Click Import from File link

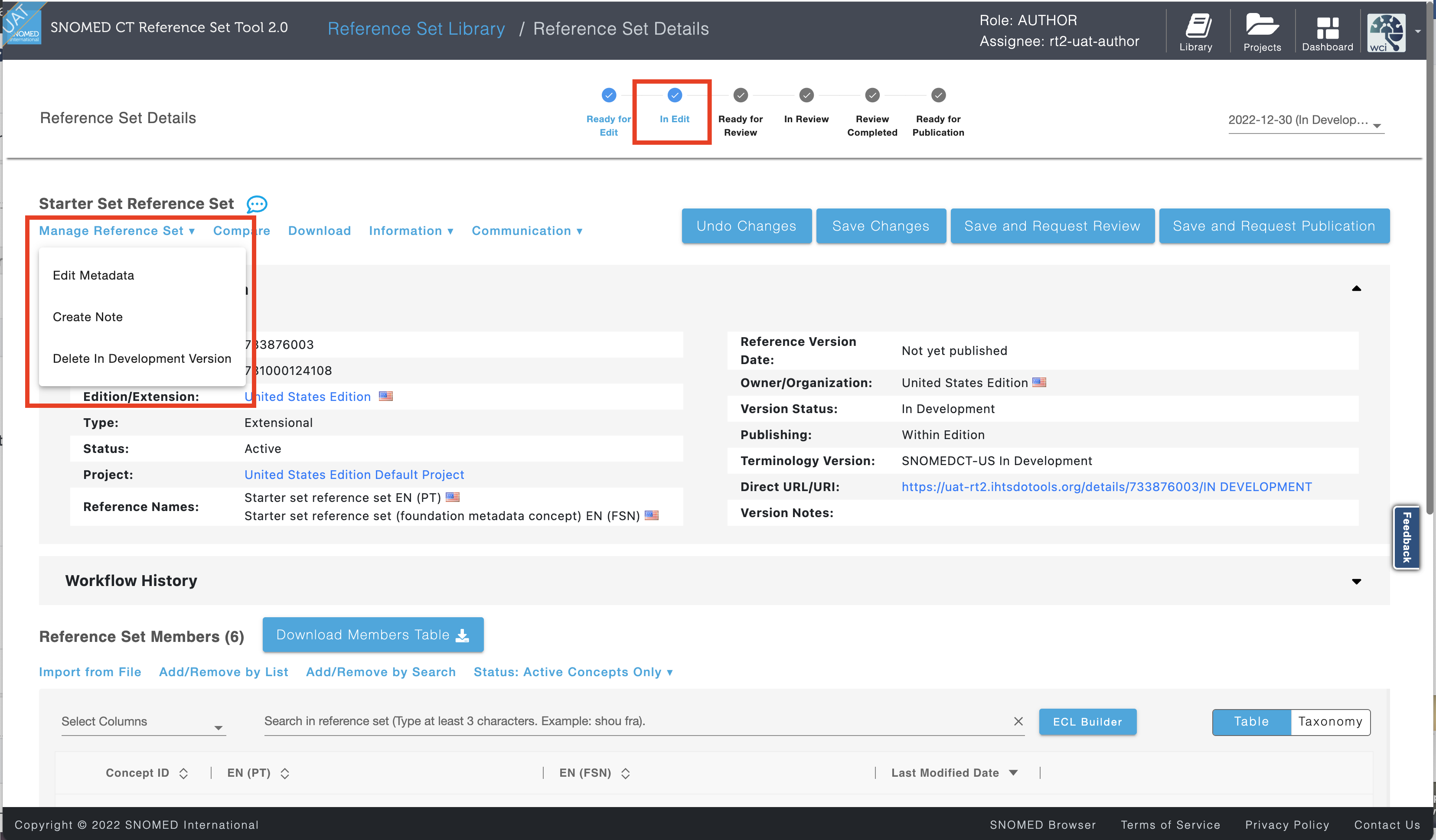click(x=90, y=672)
